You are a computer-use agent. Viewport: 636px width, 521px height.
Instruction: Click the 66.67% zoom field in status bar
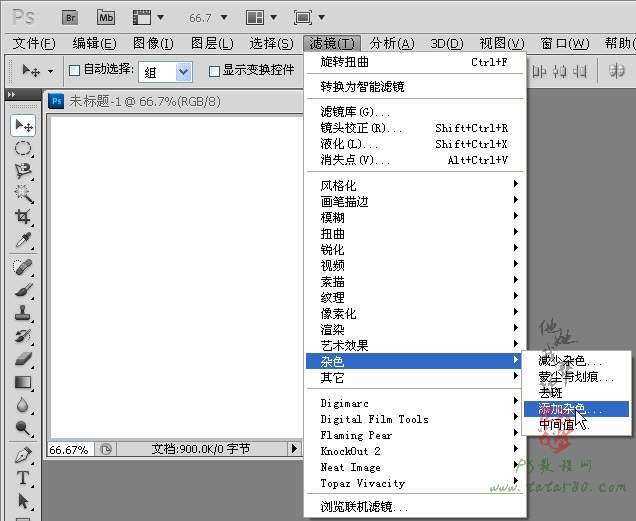(x=71, y=450)
